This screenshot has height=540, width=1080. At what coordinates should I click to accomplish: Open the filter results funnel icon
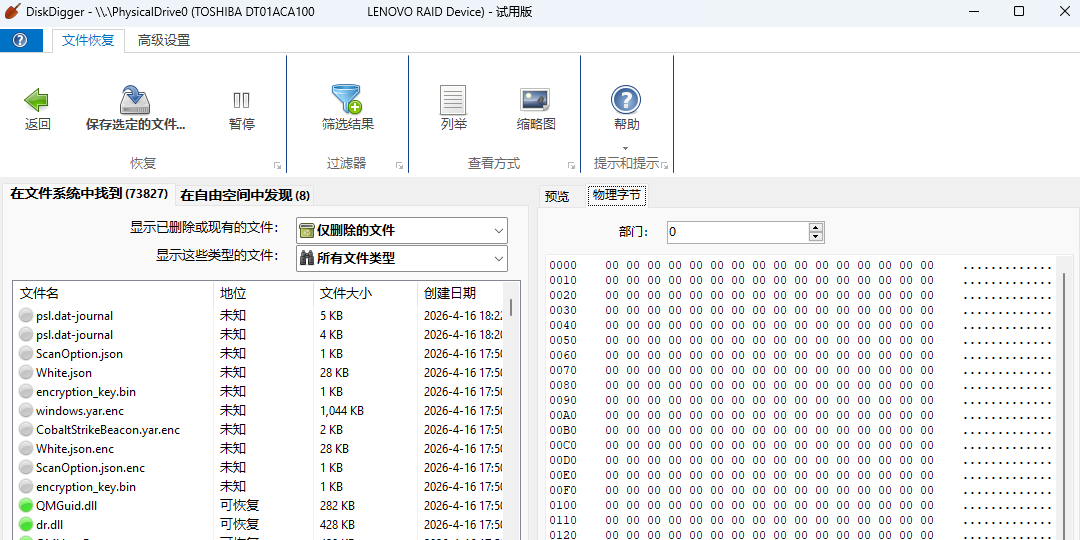(x=347, y=100)
